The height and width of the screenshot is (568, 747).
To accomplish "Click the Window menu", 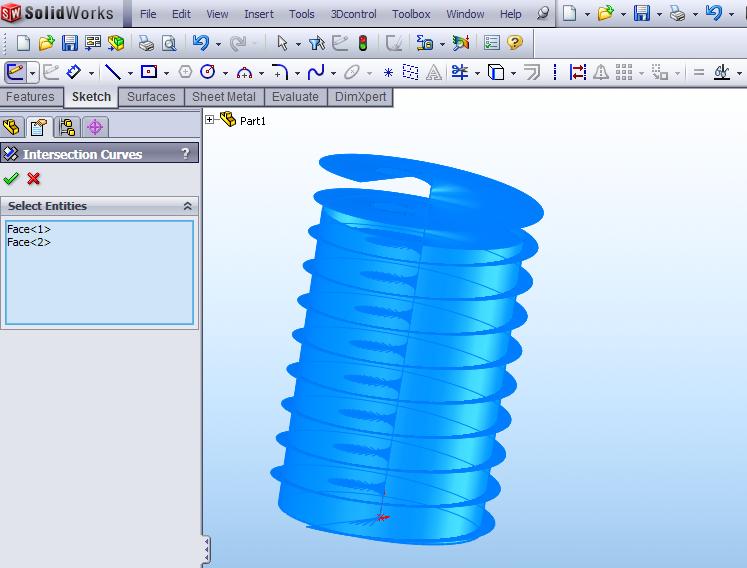I will click(465, 14).
